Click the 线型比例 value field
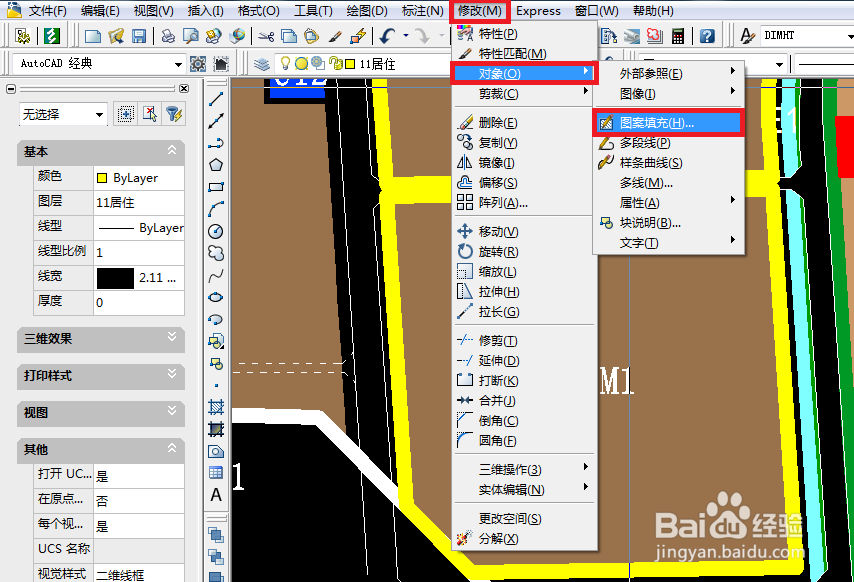 pos(139,253)
